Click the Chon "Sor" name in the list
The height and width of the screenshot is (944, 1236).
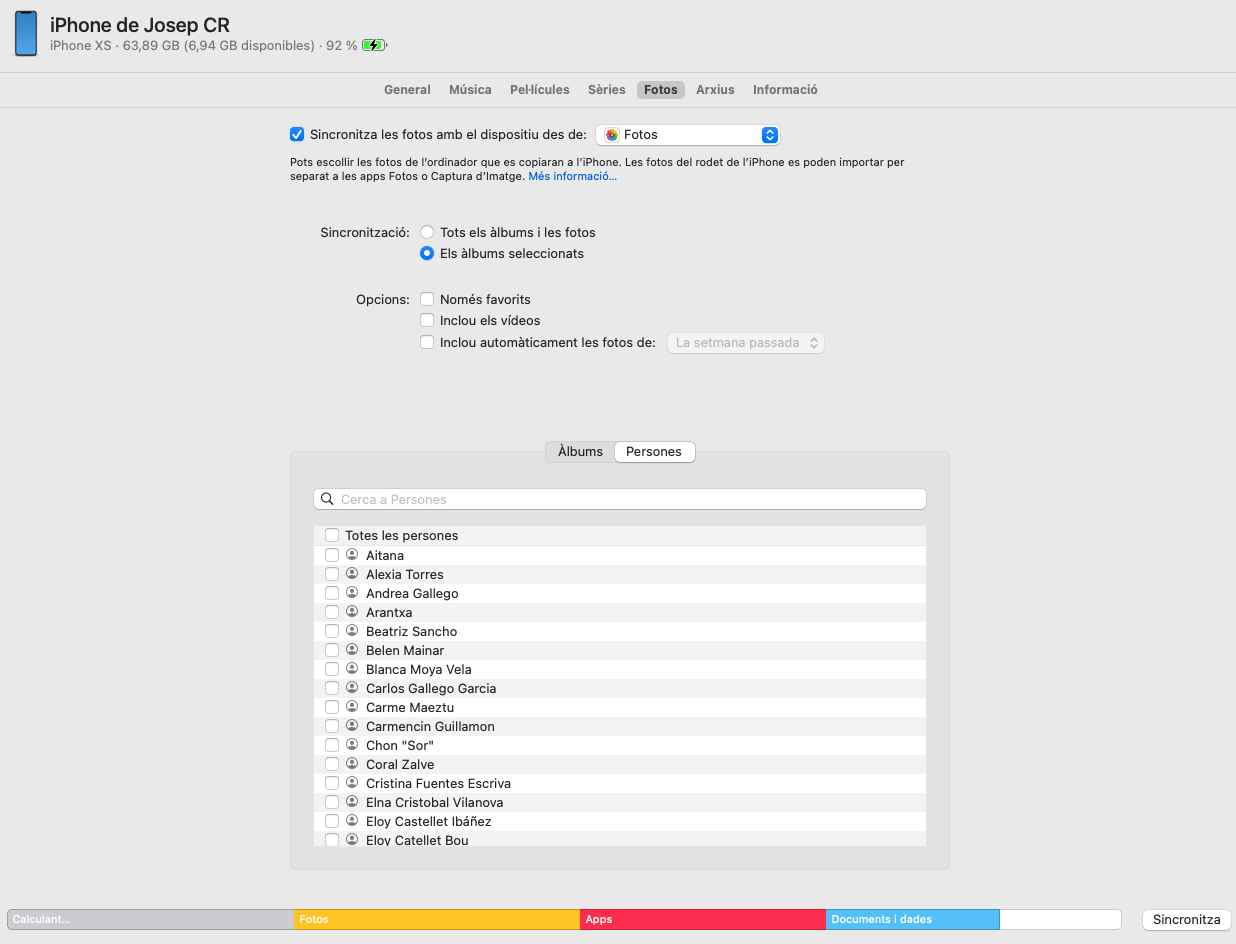click(400, 745)
